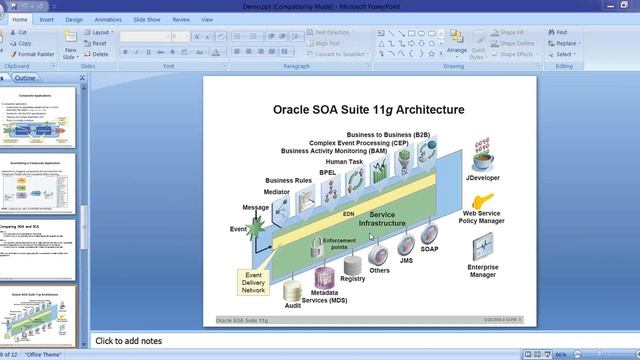Open the Shape Outline menu
Image resolution: width=640 pixels, height=360 pixels.
(513, 43)
